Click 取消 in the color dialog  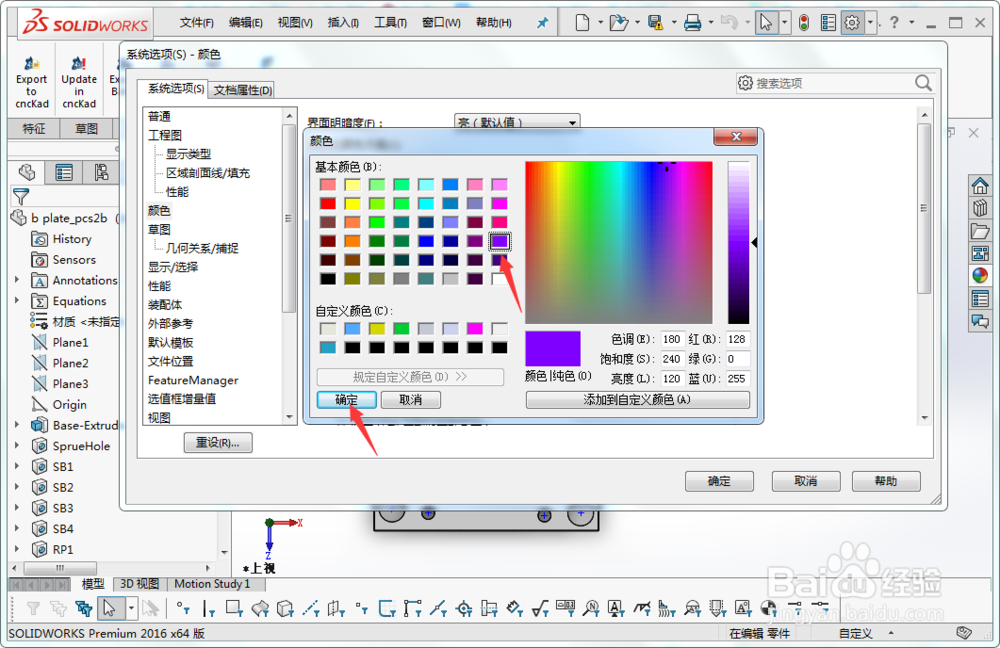pyautogui.click(x=410, y=400)
